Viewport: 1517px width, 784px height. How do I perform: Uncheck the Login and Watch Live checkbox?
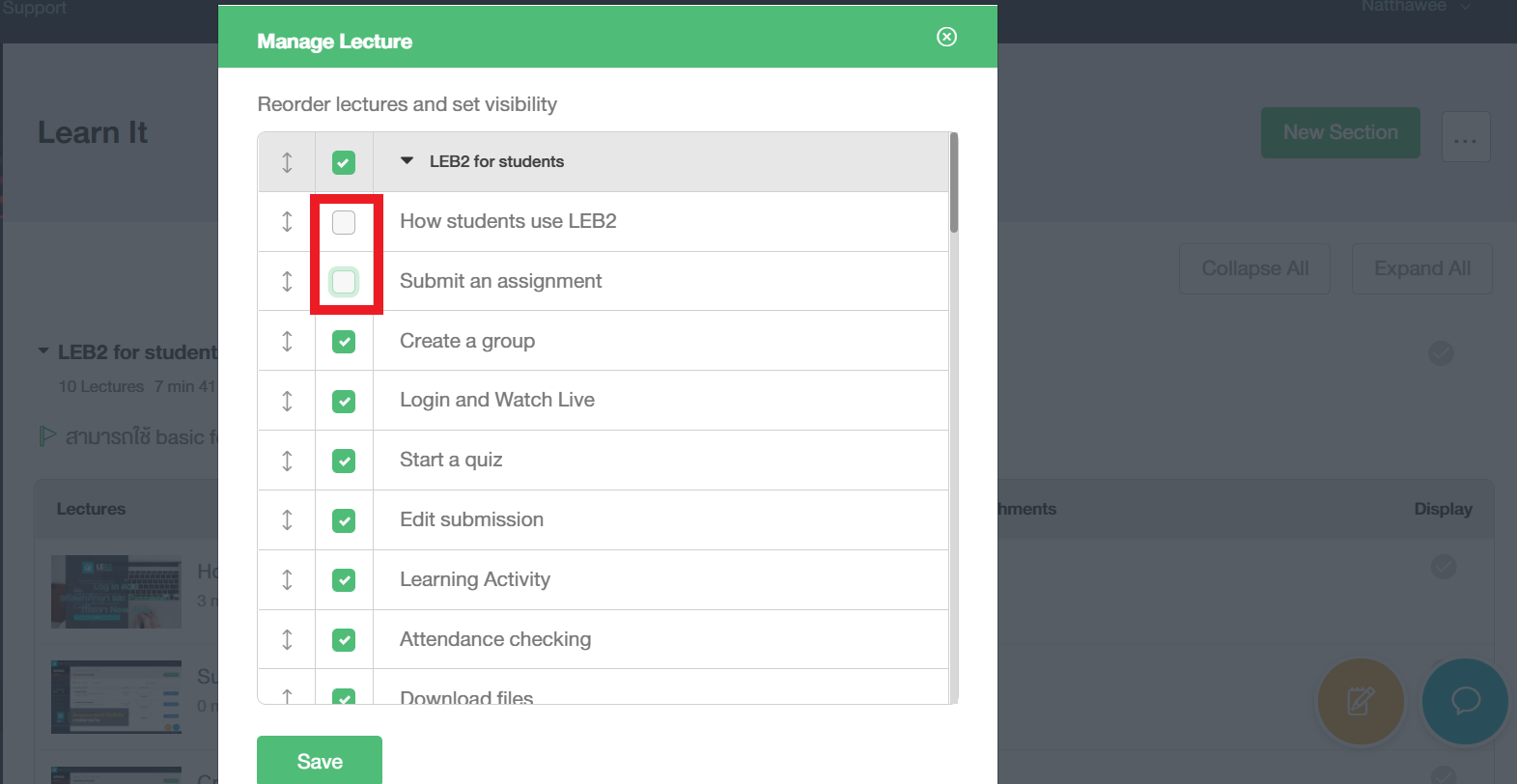click(344, 402)
